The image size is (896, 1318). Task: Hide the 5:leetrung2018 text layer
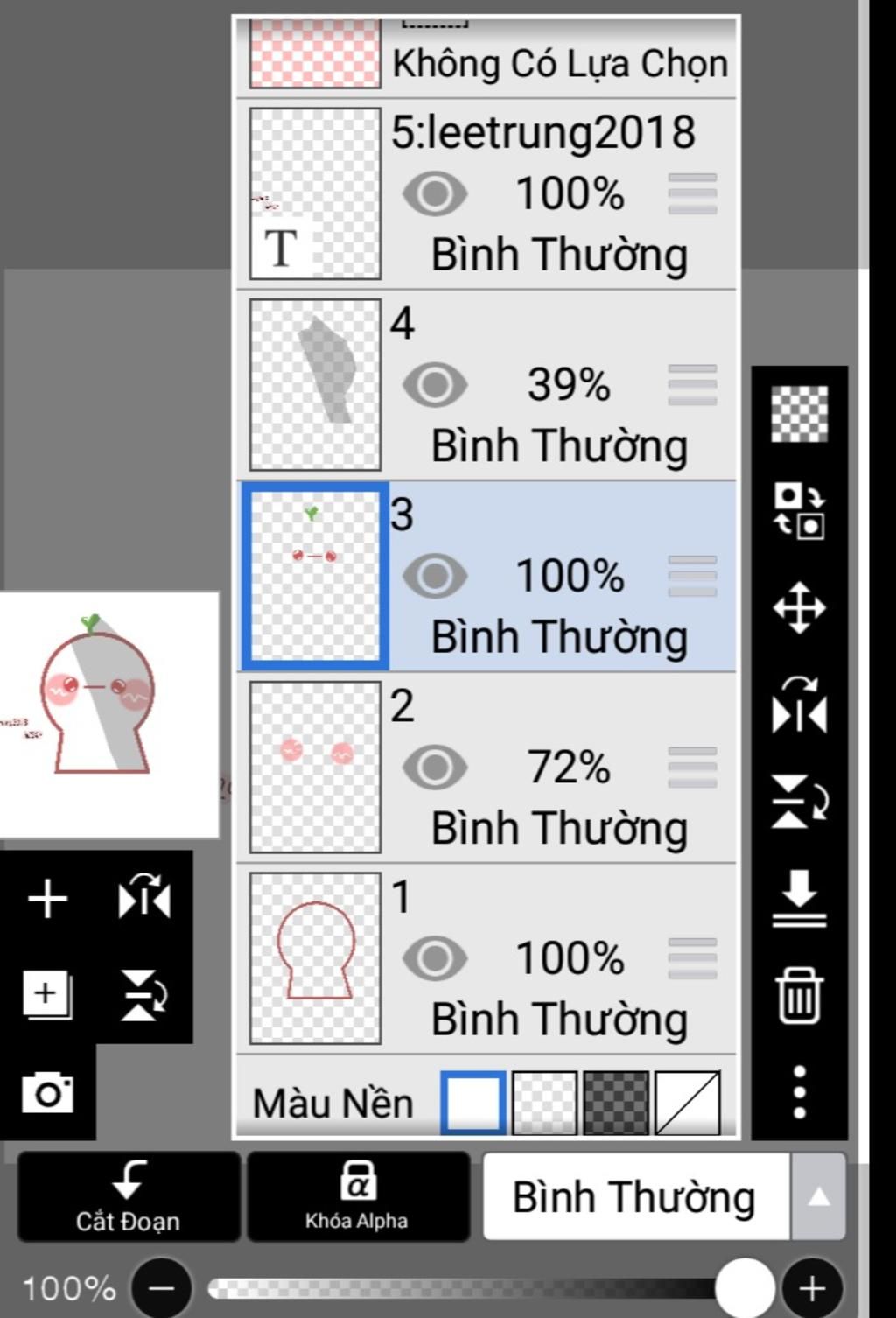click(435, 193)
